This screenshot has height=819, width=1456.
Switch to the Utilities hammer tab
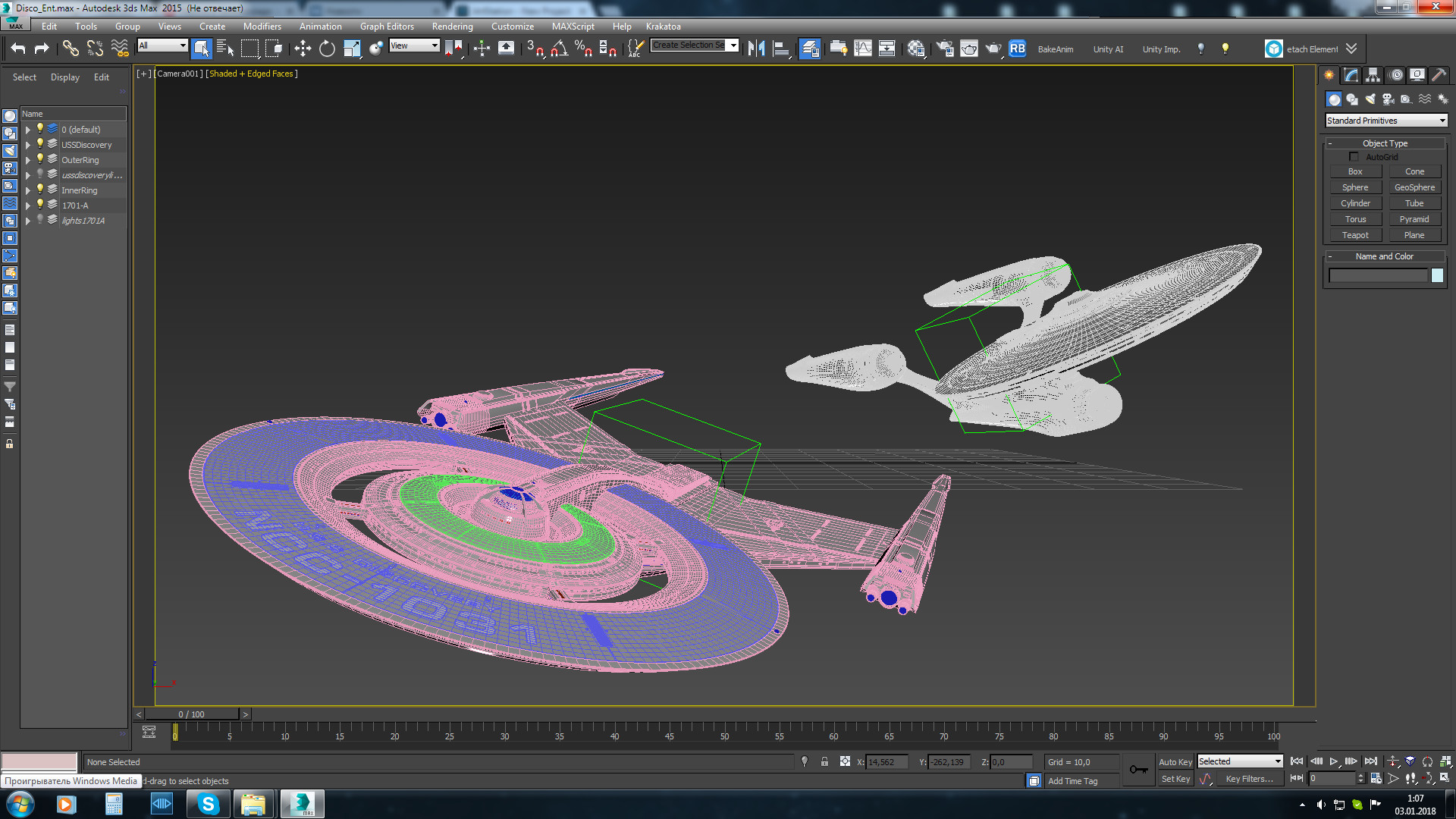coord(1439,75)
